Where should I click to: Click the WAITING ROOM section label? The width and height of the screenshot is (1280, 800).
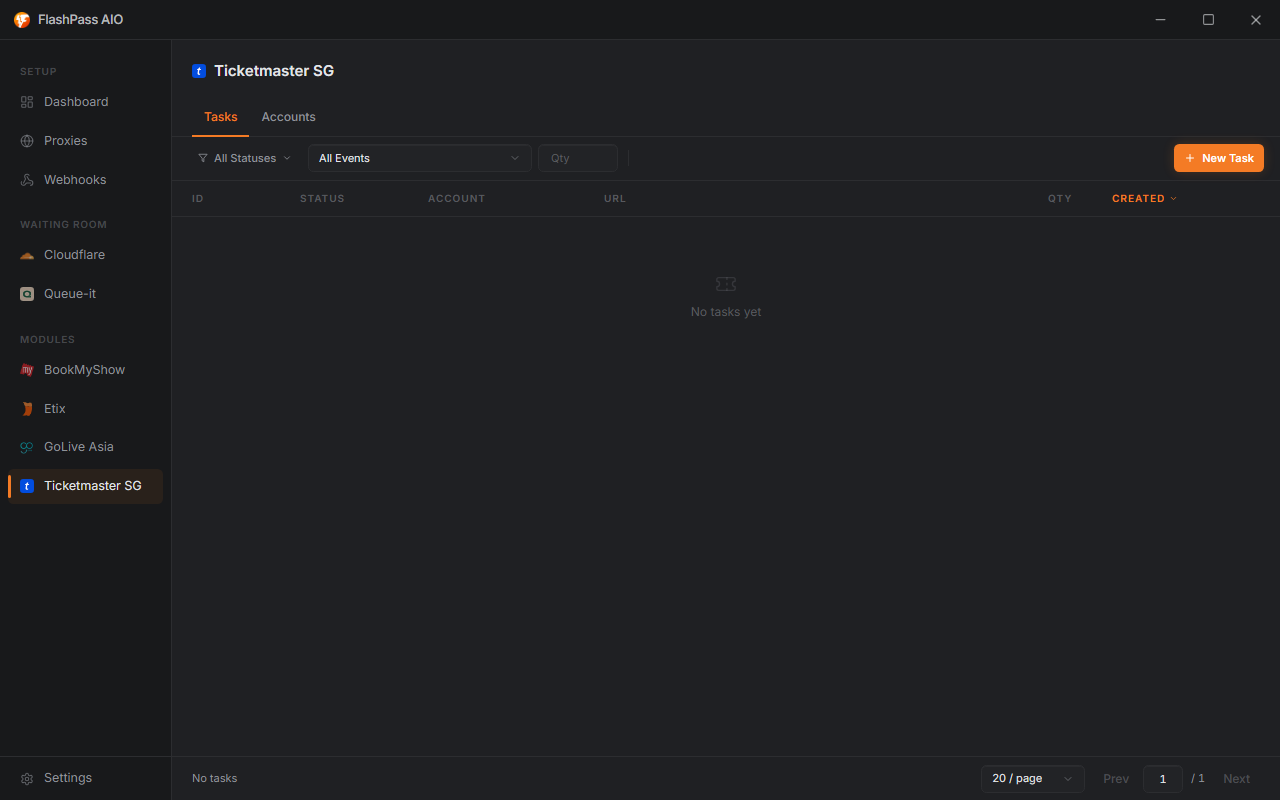point(63,225)
